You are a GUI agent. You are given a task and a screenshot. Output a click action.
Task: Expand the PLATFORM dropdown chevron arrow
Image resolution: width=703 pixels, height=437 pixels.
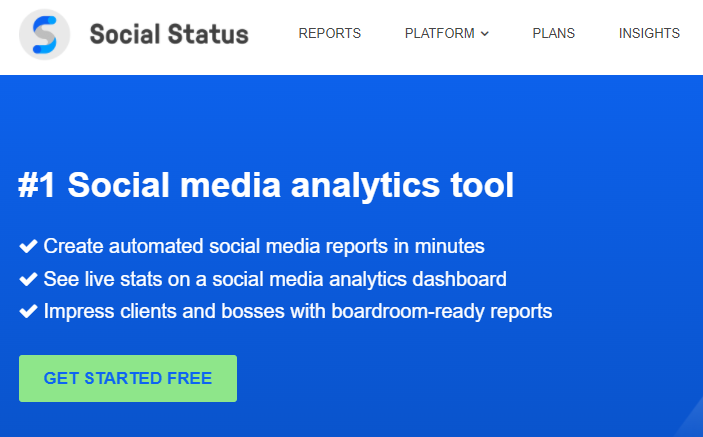[x=485, y=34]
